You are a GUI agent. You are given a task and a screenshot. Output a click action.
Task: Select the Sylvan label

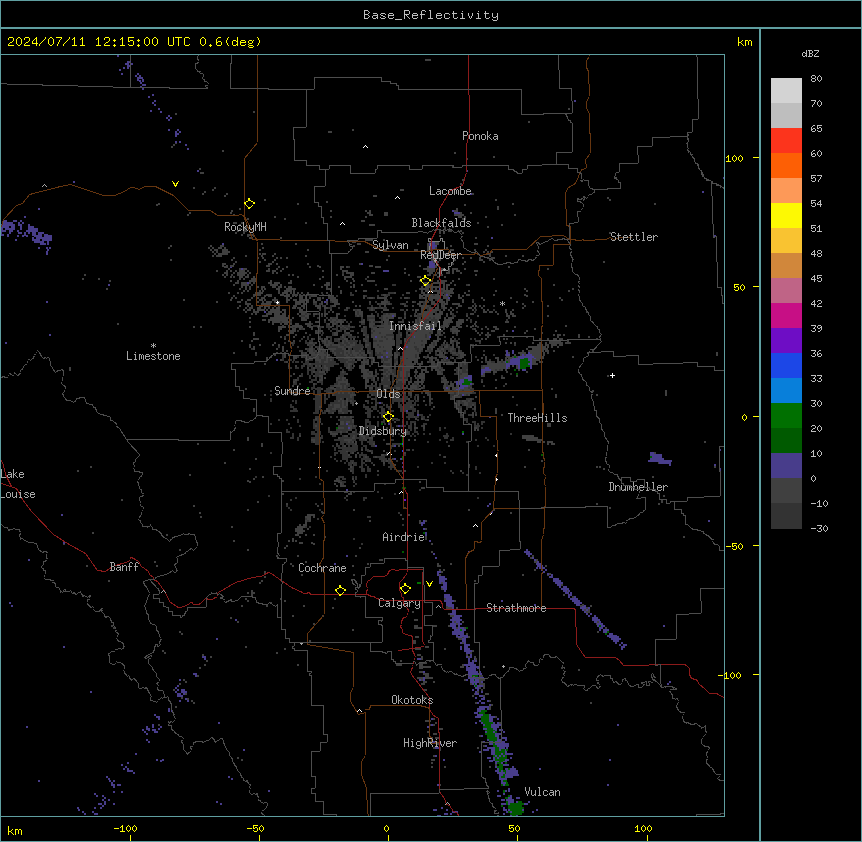390,245
